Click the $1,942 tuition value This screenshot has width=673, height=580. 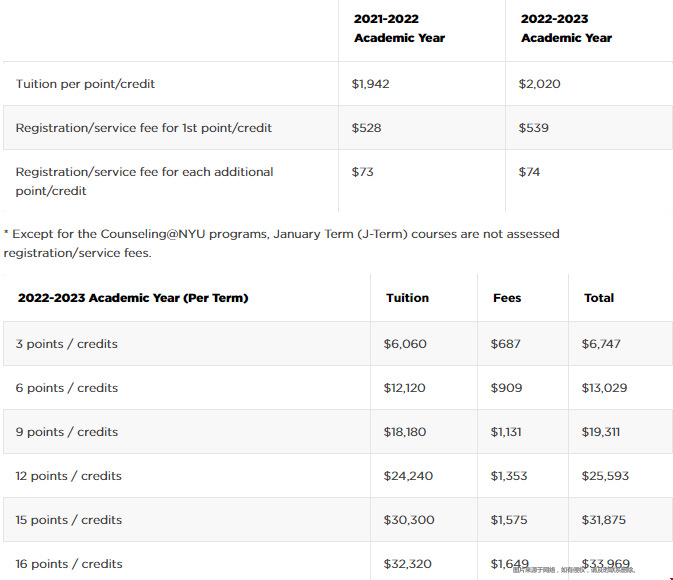(370, 84)
